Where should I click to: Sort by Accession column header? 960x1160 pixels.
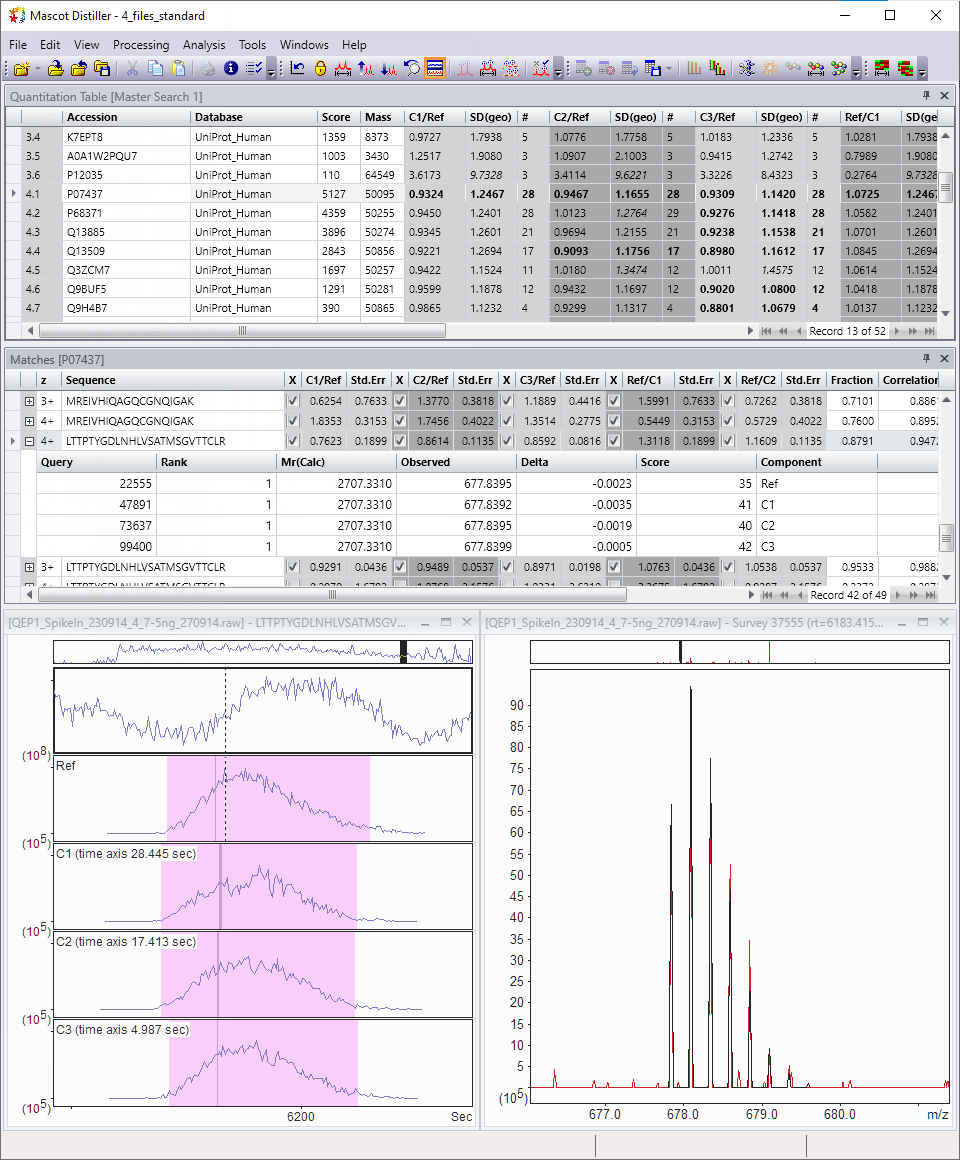pyautogui.click(x=126, y=117)
